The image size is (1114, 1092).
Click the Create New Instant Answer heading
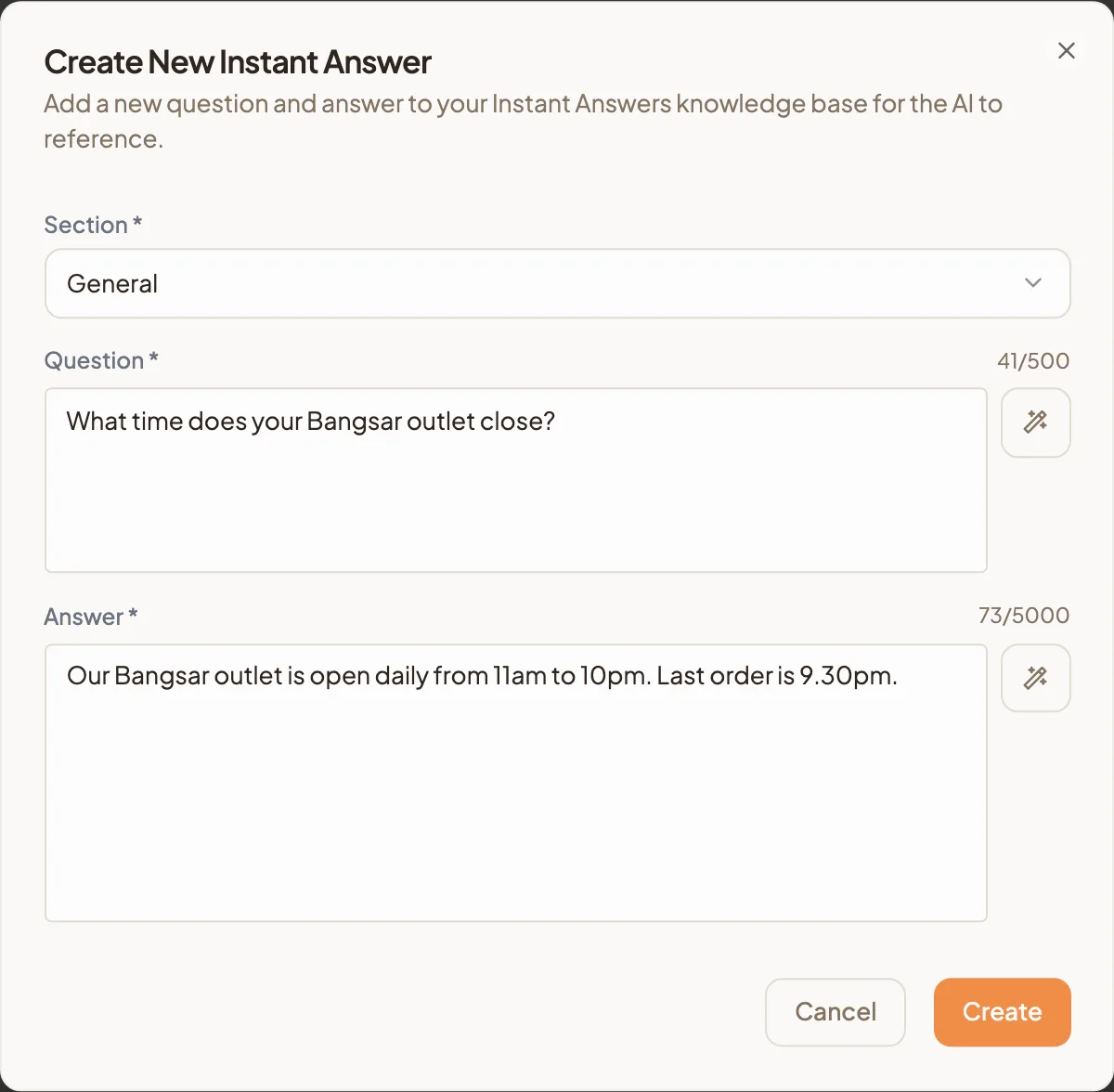click(x=238, y=62)
